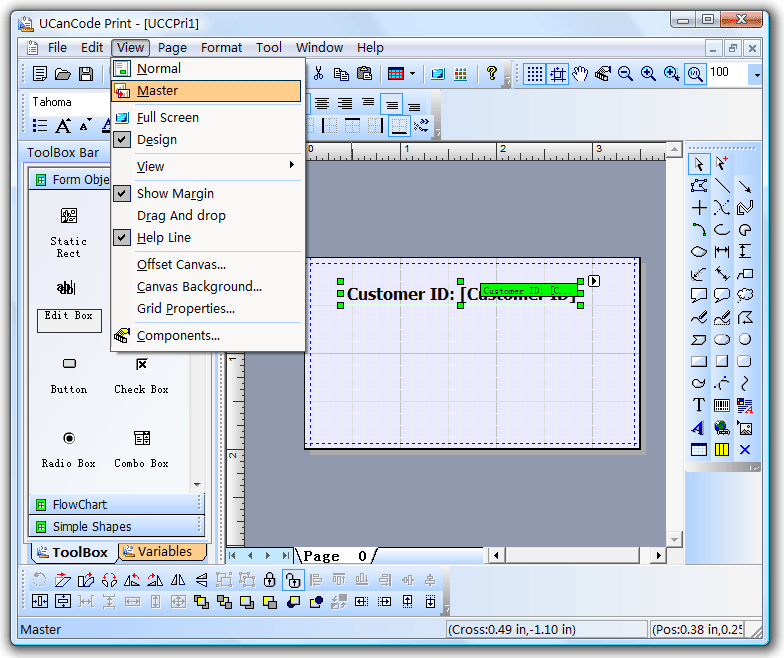Image resolution: width=784 pixels, height=658 pixels.
Task: Open Grid Properties dialog
Action: tap(206, 308)
